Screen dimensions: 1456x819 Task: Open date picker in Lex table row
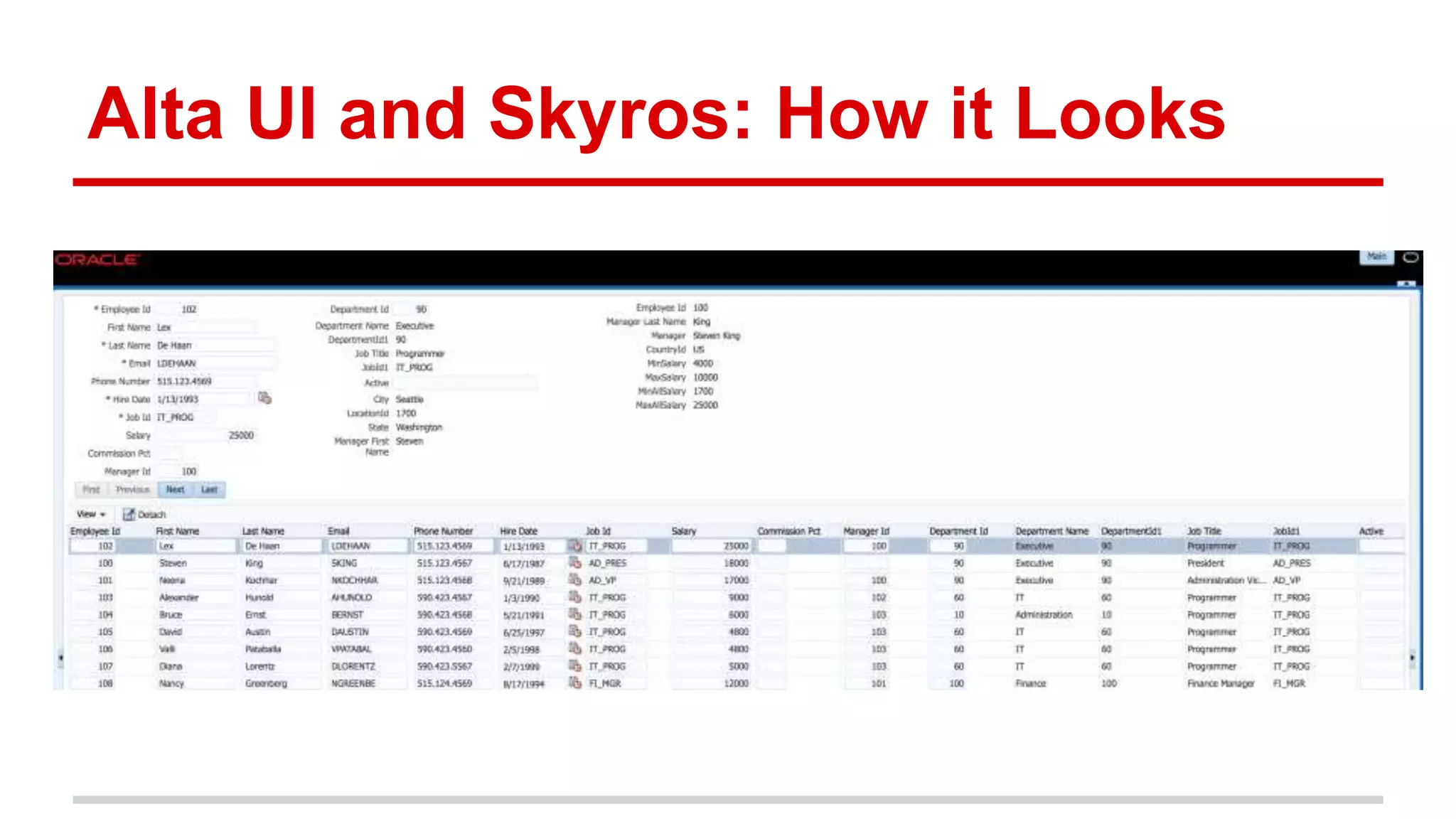click(575, 545)
